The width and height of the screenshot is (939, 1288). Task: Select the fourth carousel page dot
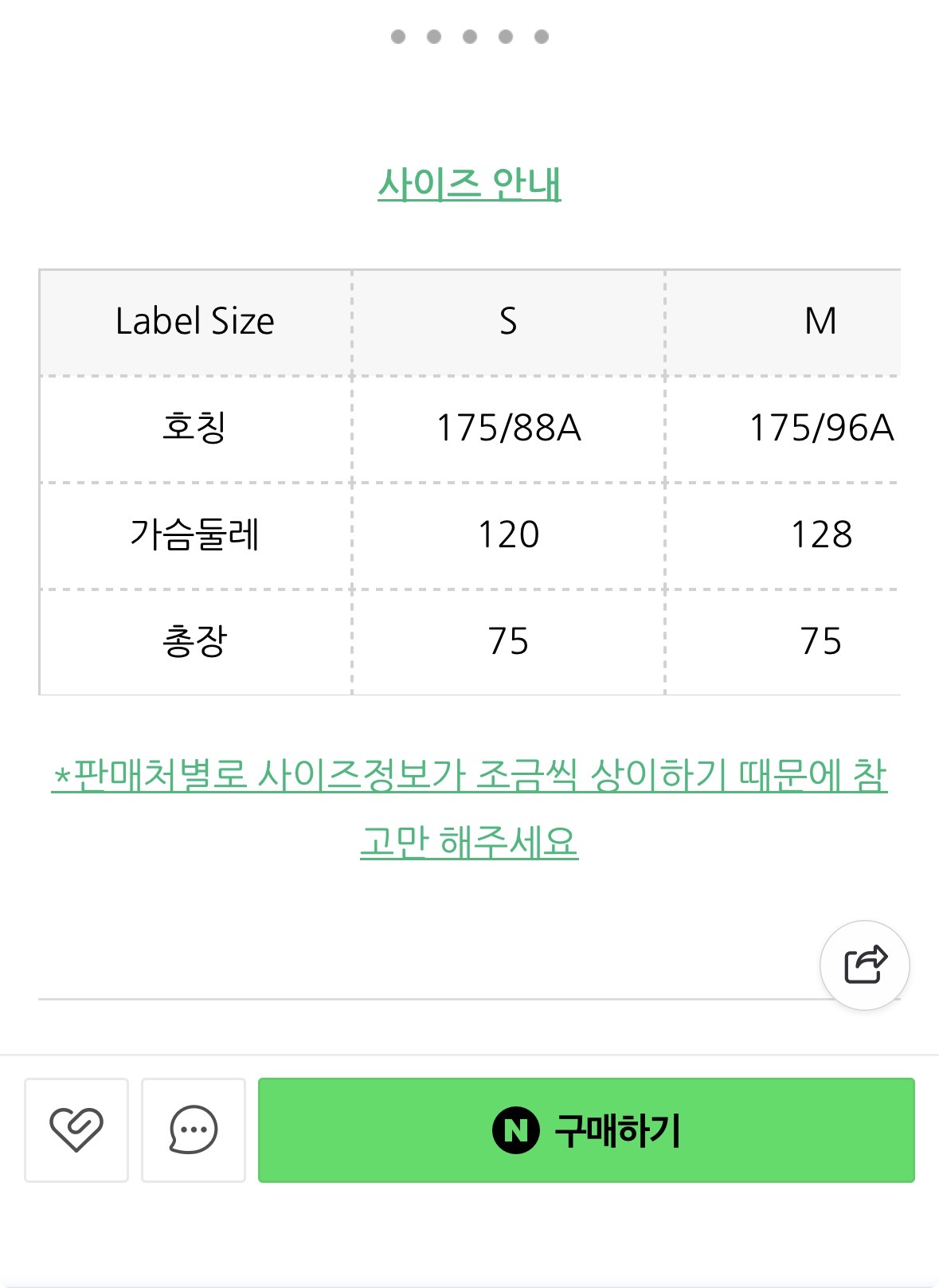[x=506, y=37]
